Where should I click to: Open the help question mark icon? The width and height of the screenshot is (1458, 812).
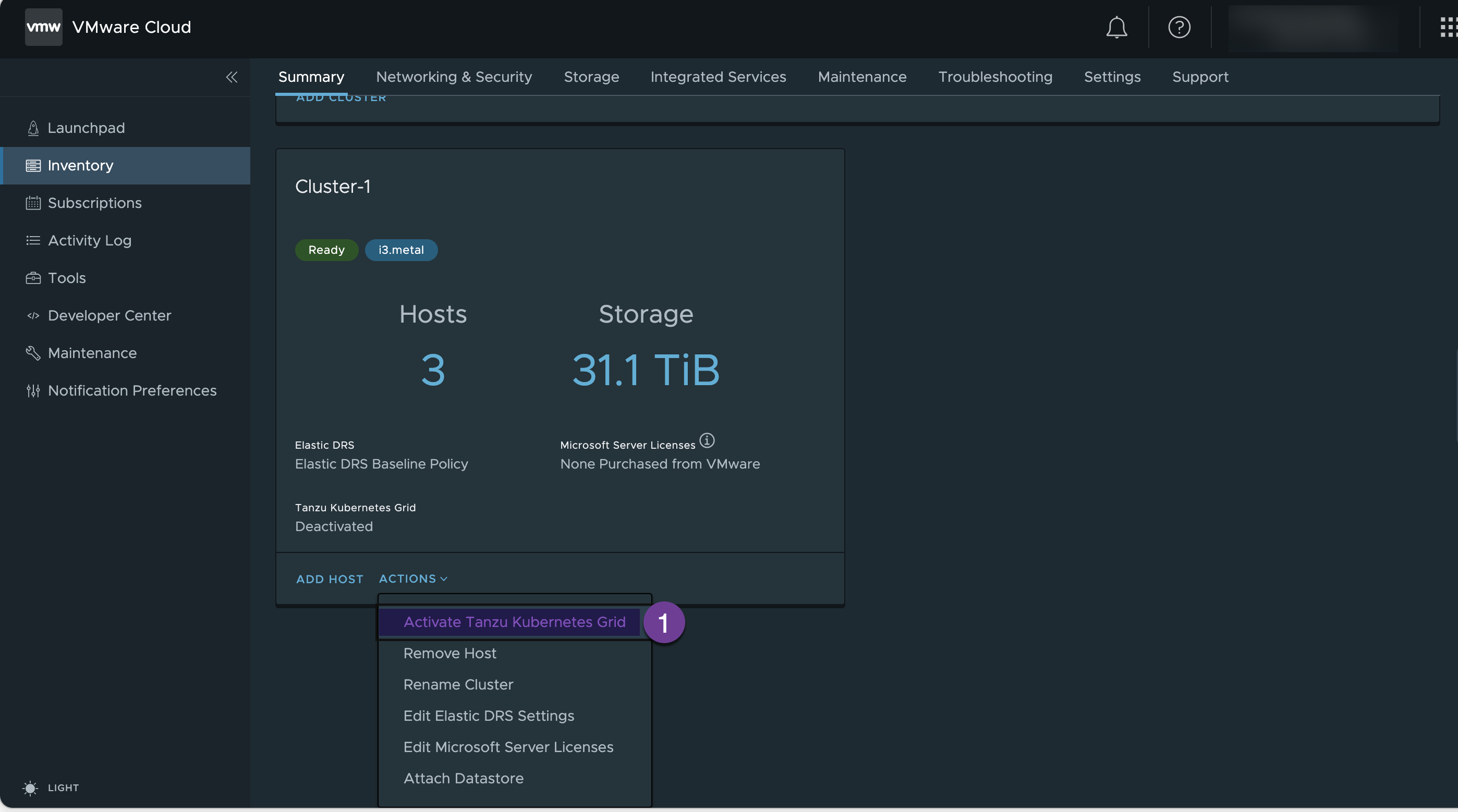1179,27
